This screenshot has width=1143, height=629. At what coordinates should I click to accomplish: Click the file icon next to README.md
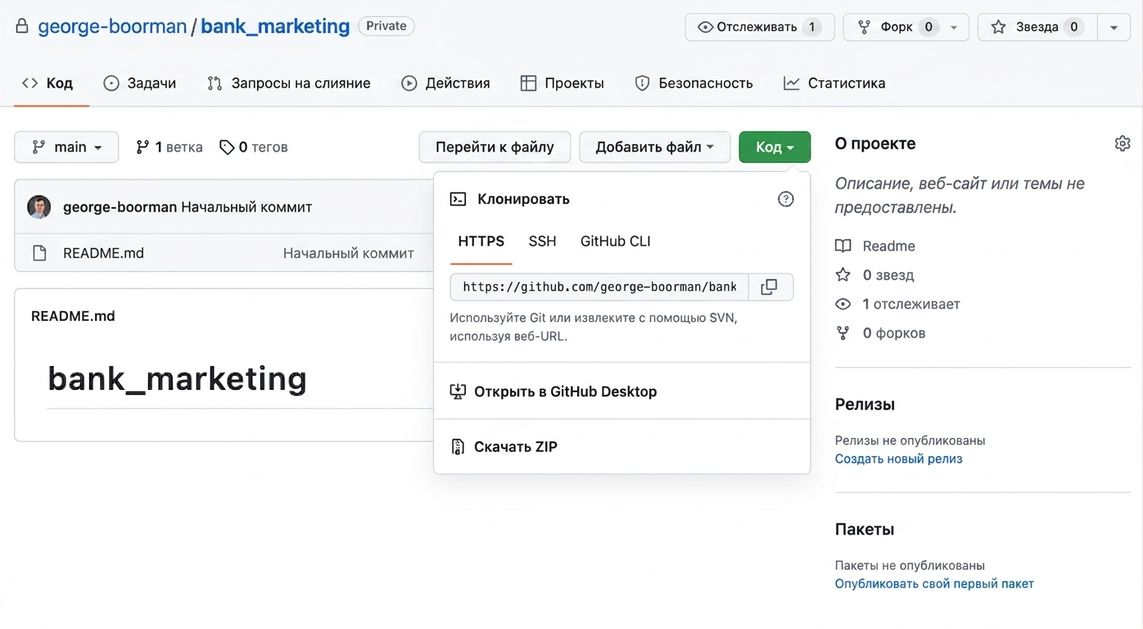point(39,253)
